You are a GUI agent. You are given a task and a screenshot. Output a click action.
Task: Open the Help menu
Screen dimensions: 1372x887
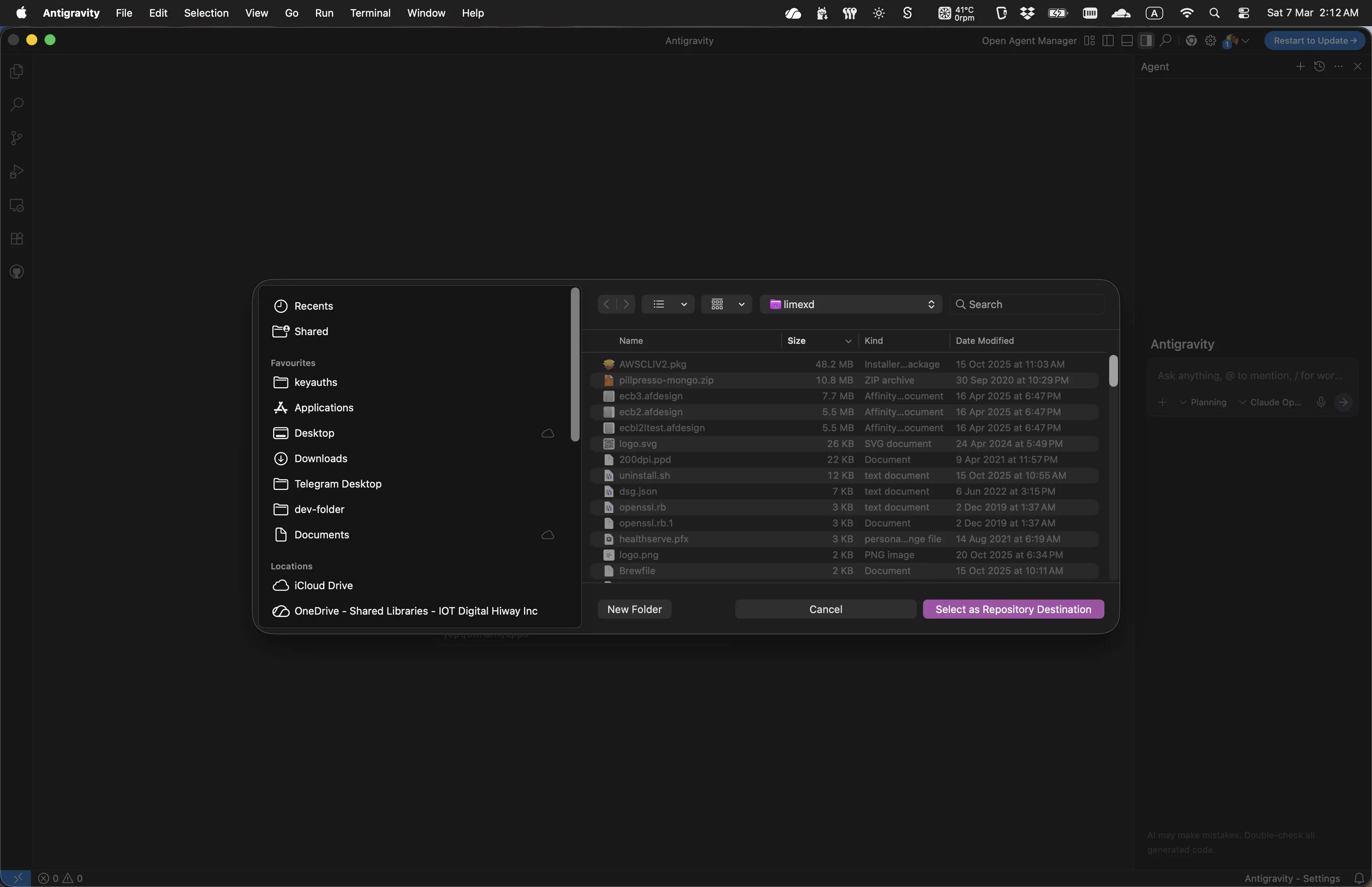(473, 13)
